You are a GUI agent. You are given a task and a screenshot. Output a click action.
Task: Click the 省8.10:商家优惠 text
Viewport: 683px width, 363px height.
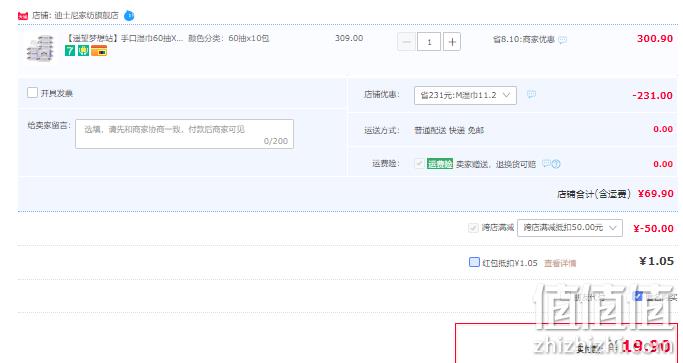524,40
